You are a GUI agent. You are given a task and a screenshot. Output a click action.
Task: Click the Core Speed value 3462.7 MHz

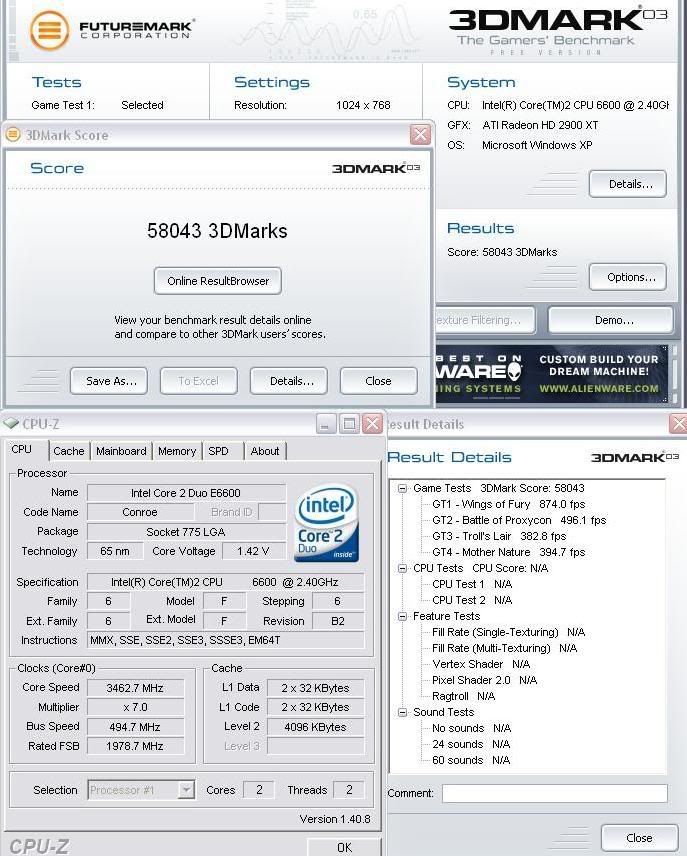[135, 688]
